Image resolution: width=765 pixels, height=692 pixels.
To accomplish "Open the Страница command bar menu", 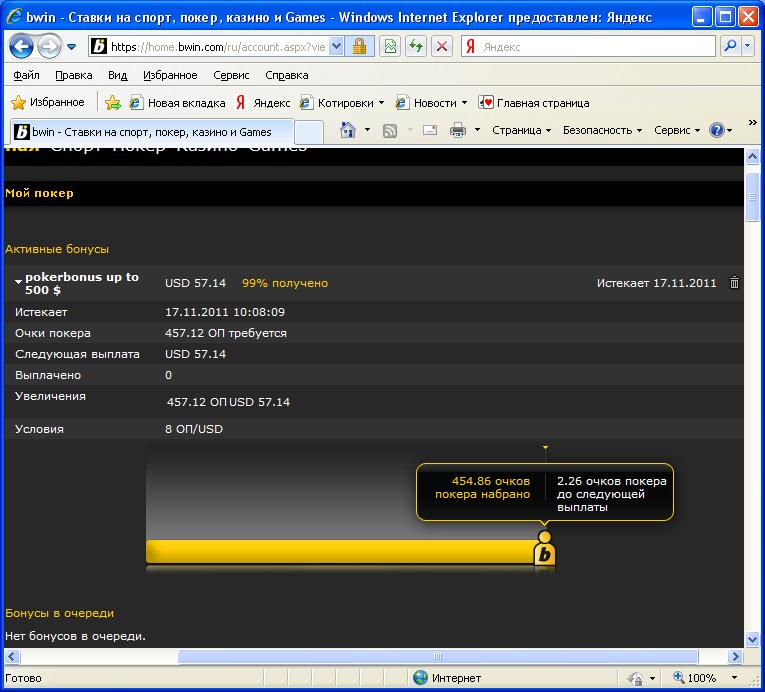I will pos(521,130).
